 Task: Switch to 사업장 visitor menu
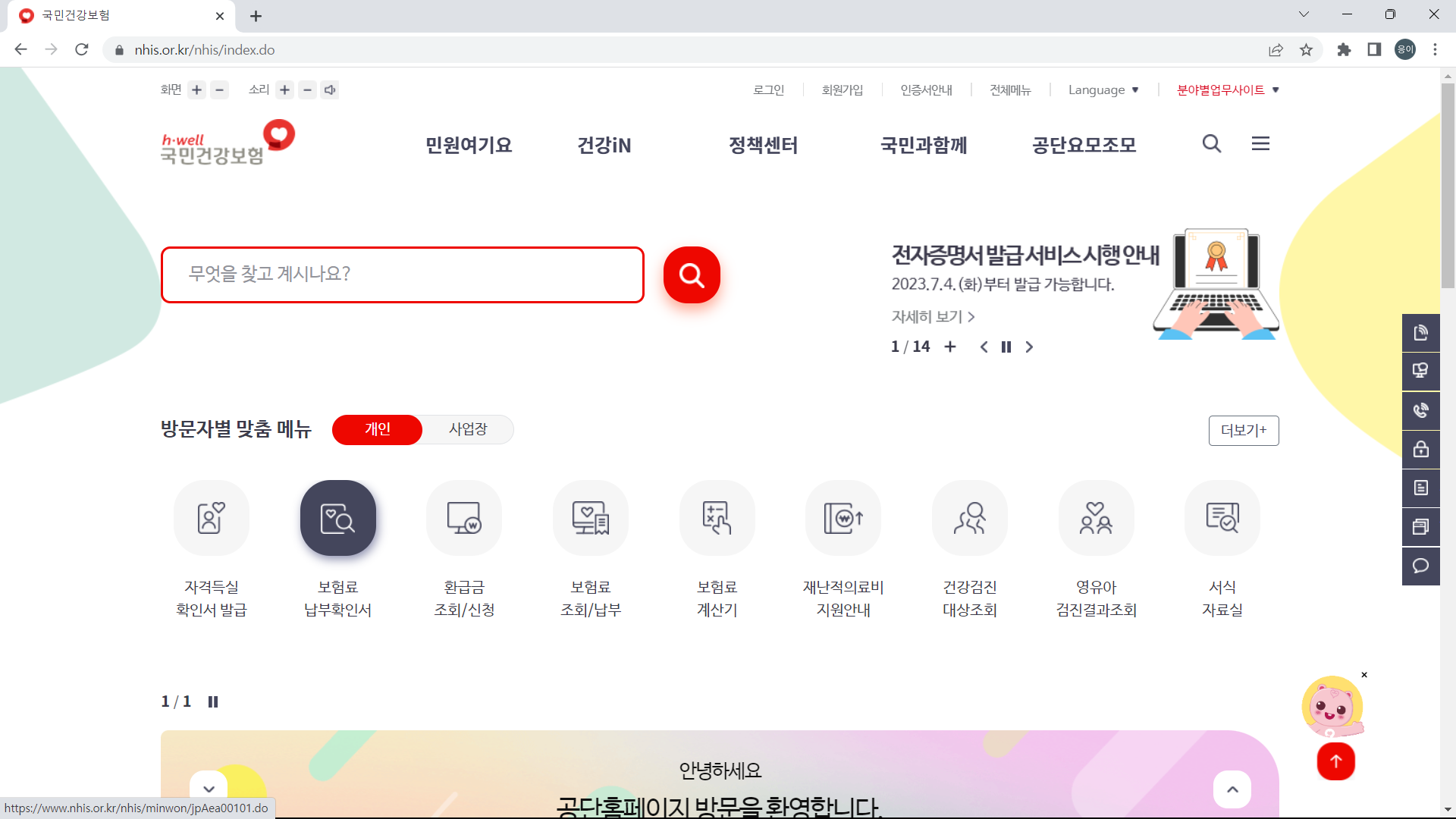click(468, 429)
